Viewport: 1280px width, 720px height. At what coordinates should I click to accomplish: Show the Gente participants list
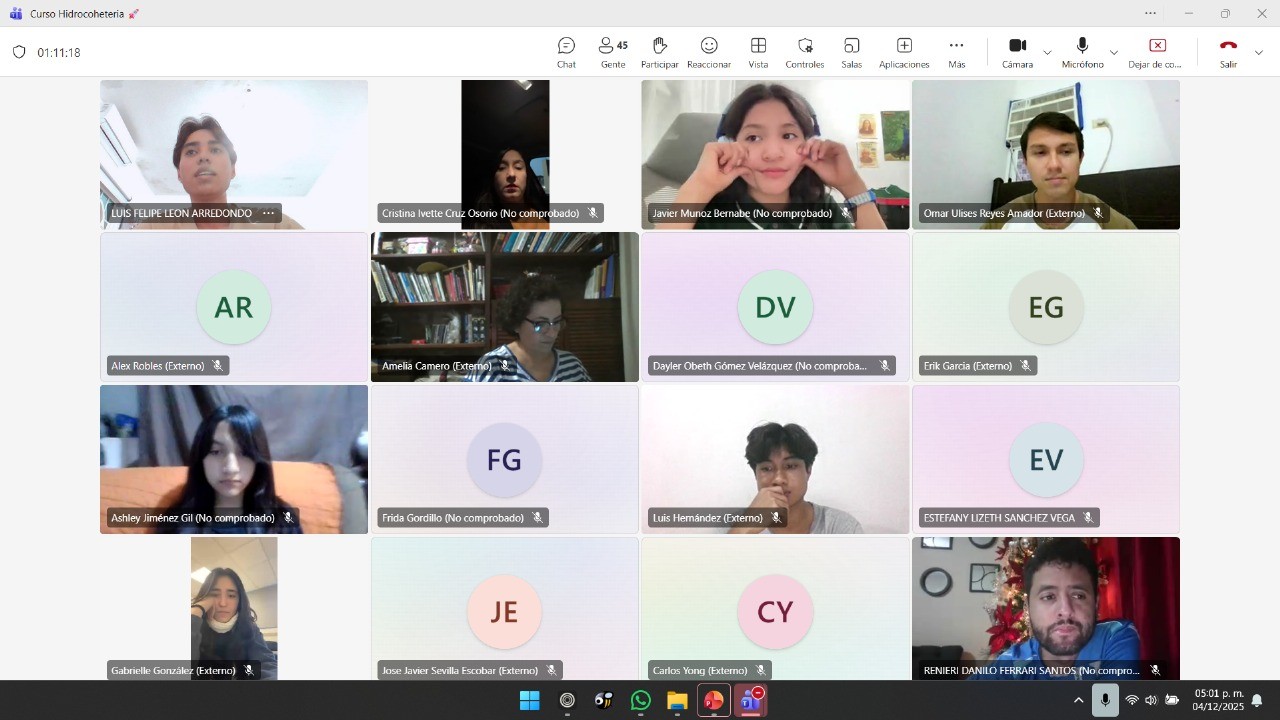point(612,52)
